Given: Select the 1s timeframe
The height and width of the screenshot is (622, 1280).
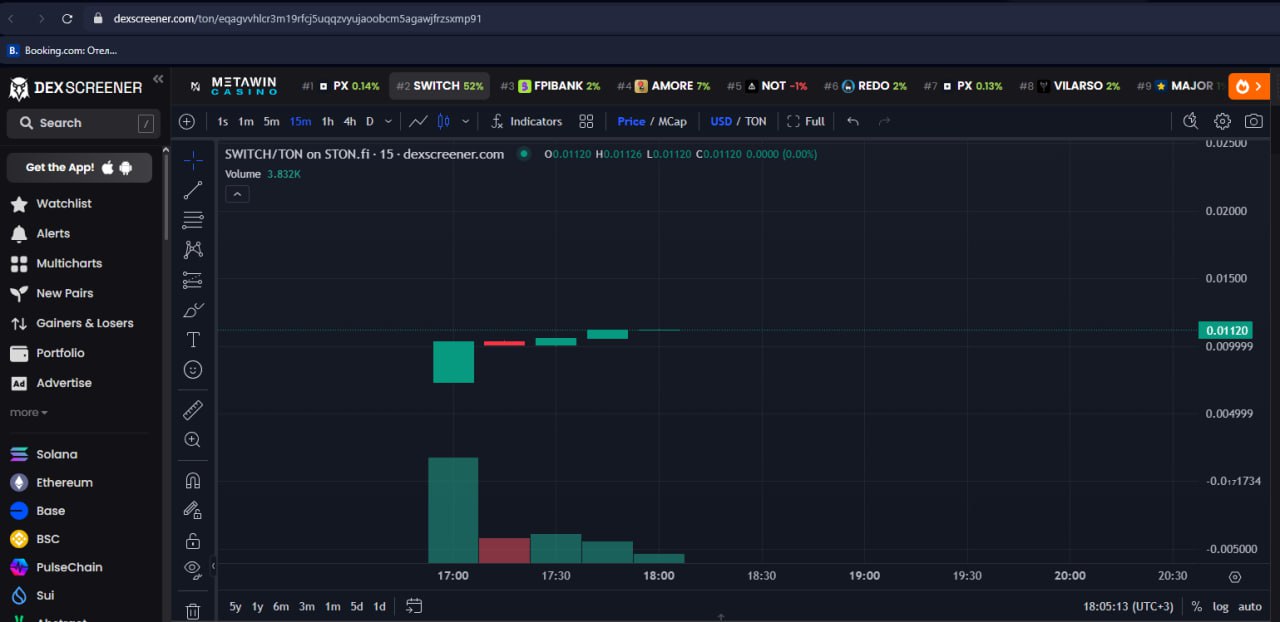Looking at the screenshot, I should coord(223,121).
